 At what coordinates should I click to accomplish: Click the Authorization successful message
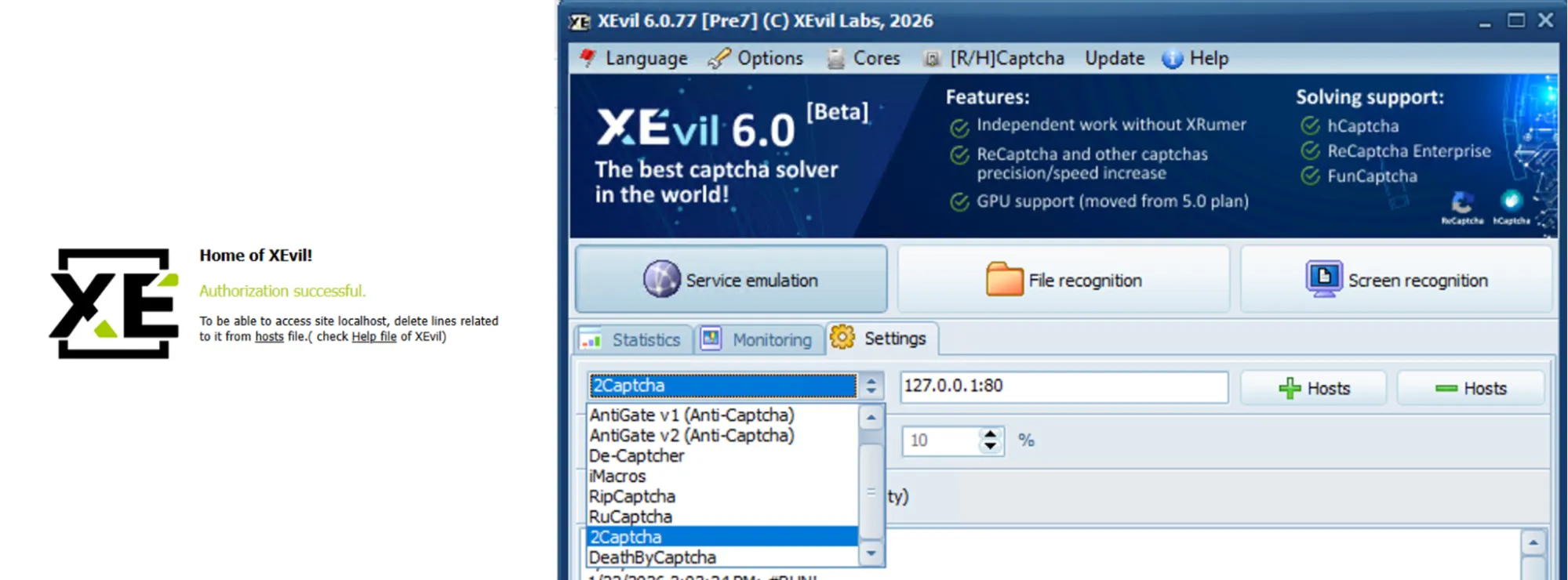click(x=282, y=291)
